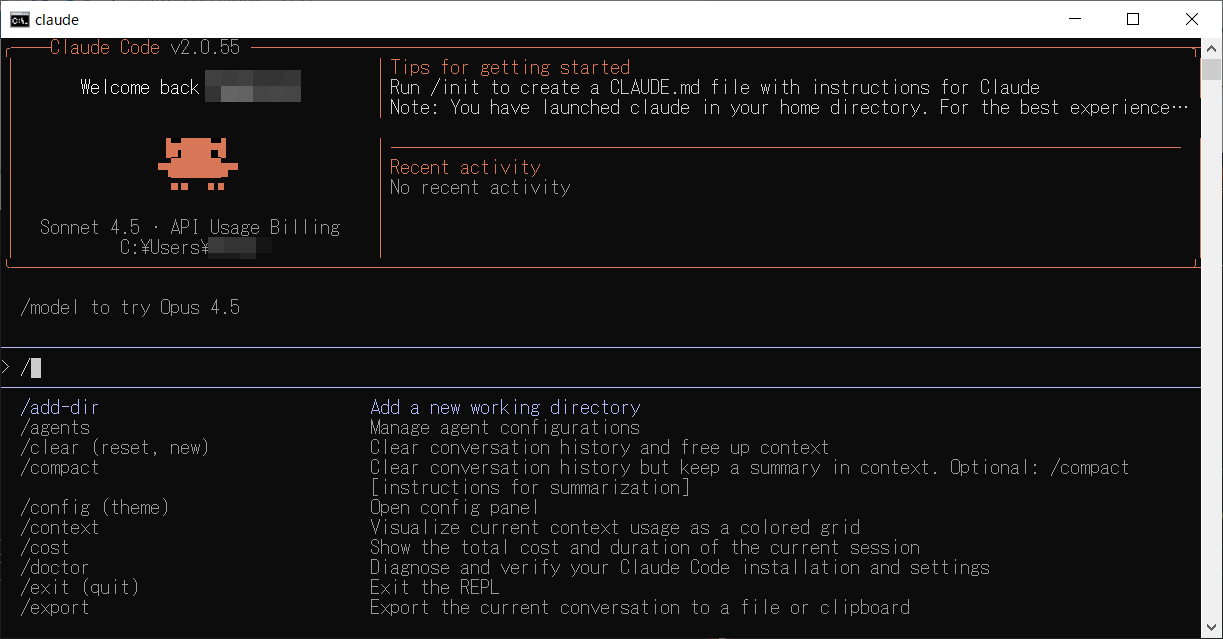Screen dimensions: 1223x639
Task: Click the Claude Code crab mascot
Action: 198,163
